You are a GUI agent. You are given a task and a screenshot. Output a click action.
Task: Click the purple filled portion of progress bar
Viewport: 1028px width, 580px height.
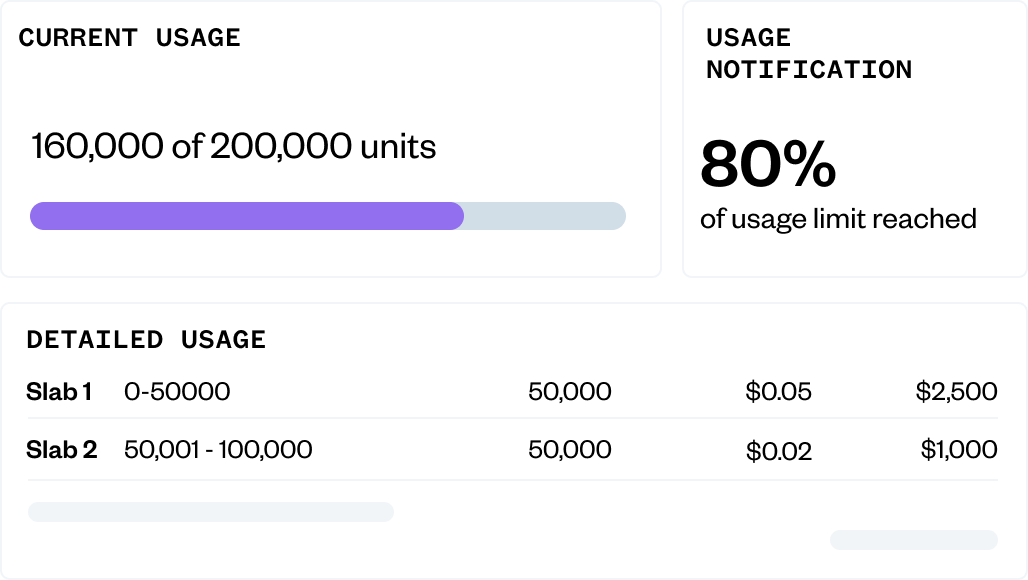[245, 216]
